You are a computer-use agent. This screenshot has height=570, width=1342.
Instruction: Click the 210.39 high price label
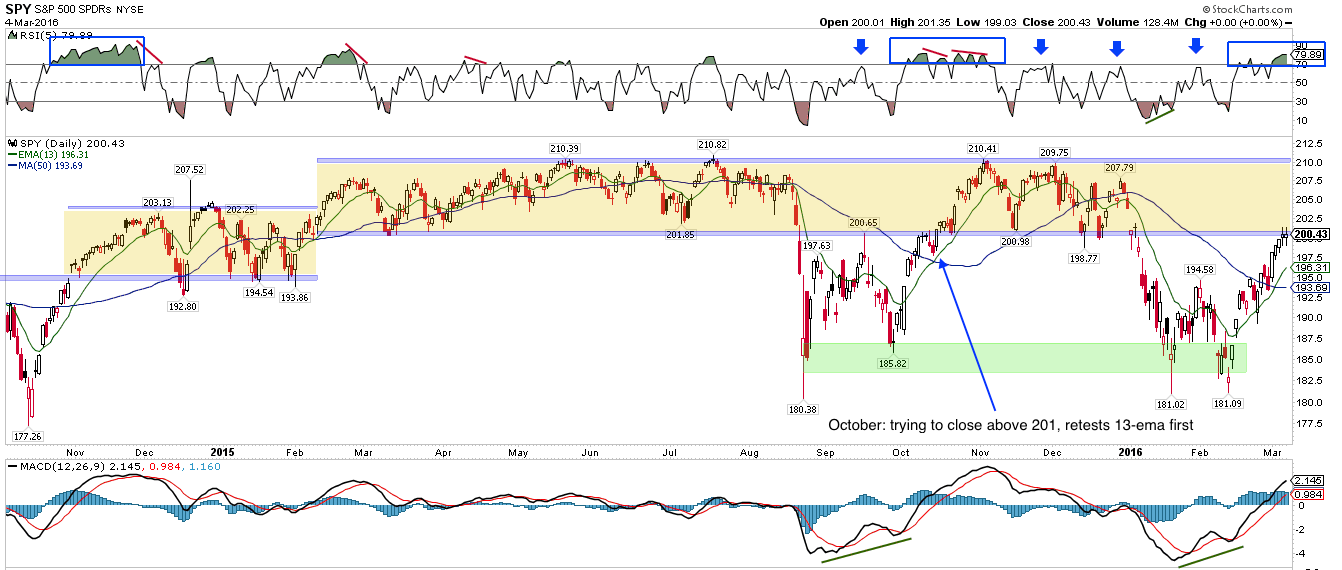(564, 148)
